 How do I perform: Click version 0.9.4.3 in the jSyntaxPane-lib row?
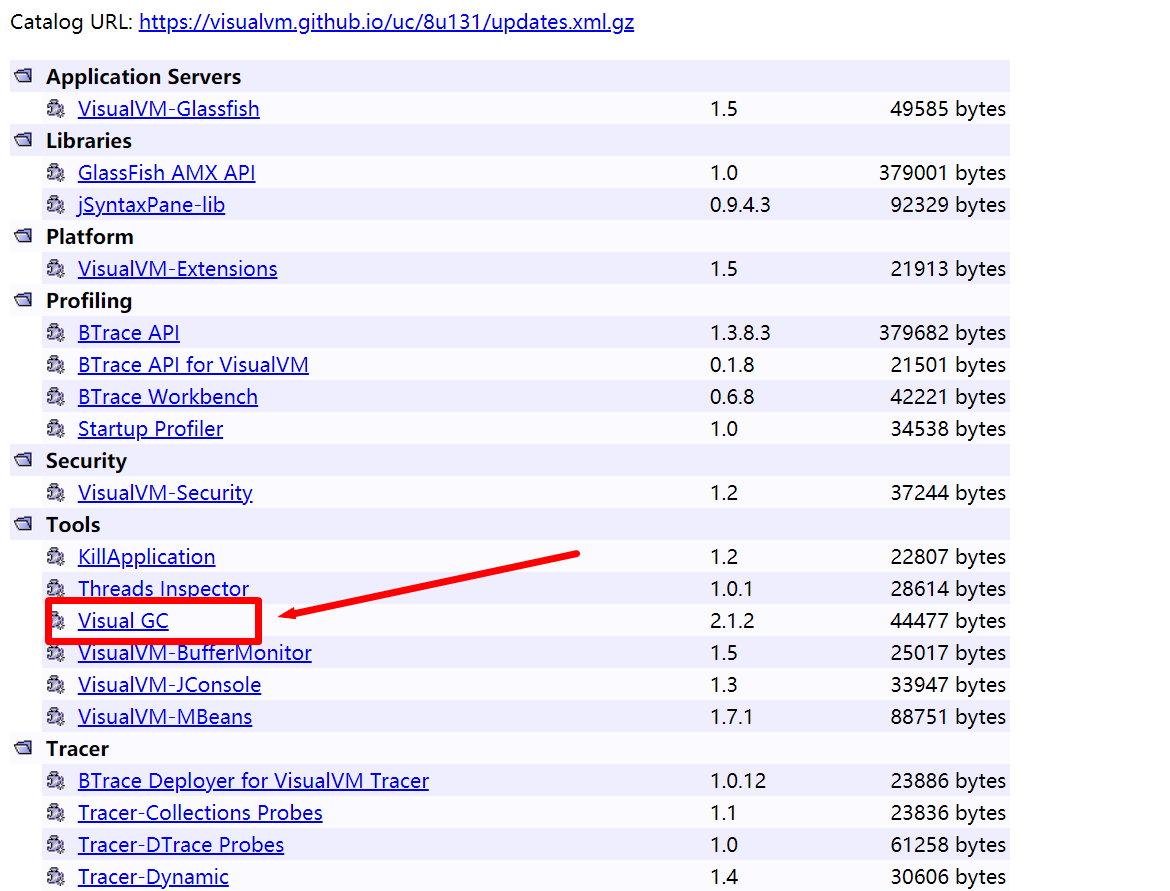click(x=740, y=204)
